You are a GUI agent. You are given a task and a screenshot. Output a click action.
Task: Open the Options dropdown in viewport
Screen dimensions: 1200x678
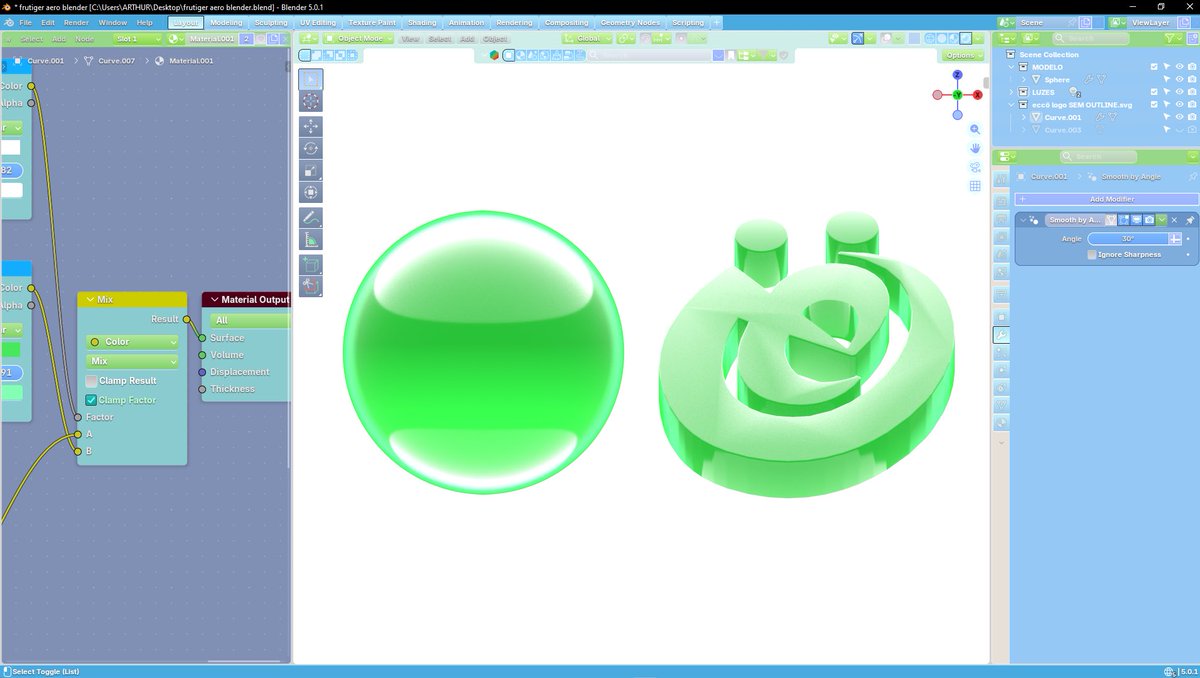pyautogui.click(x=962, y=55)
